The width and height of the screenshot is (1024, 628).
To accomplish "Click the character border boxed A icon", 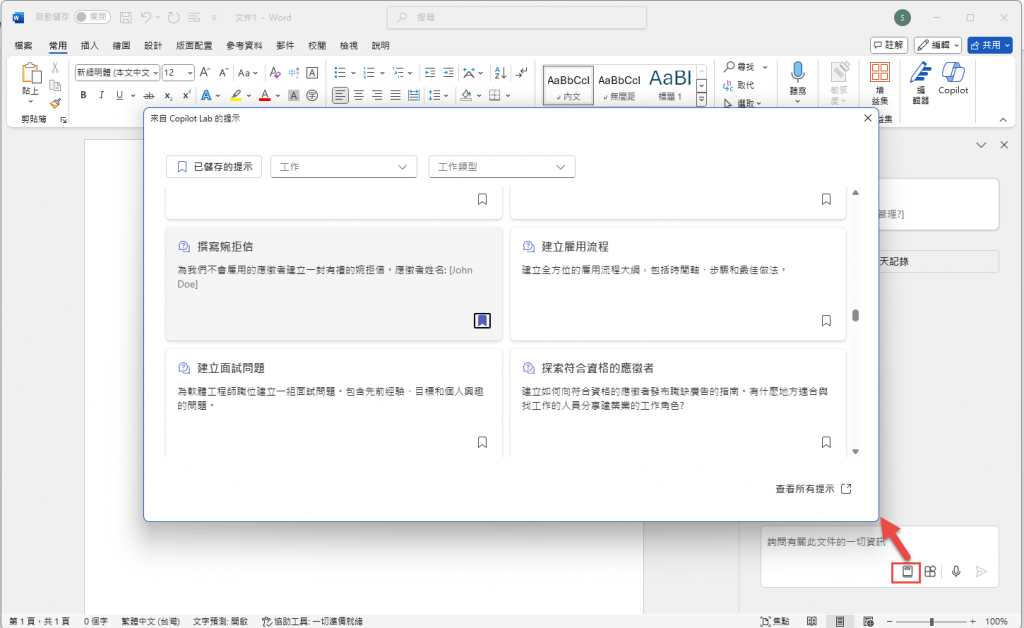I will pos(312,72).
